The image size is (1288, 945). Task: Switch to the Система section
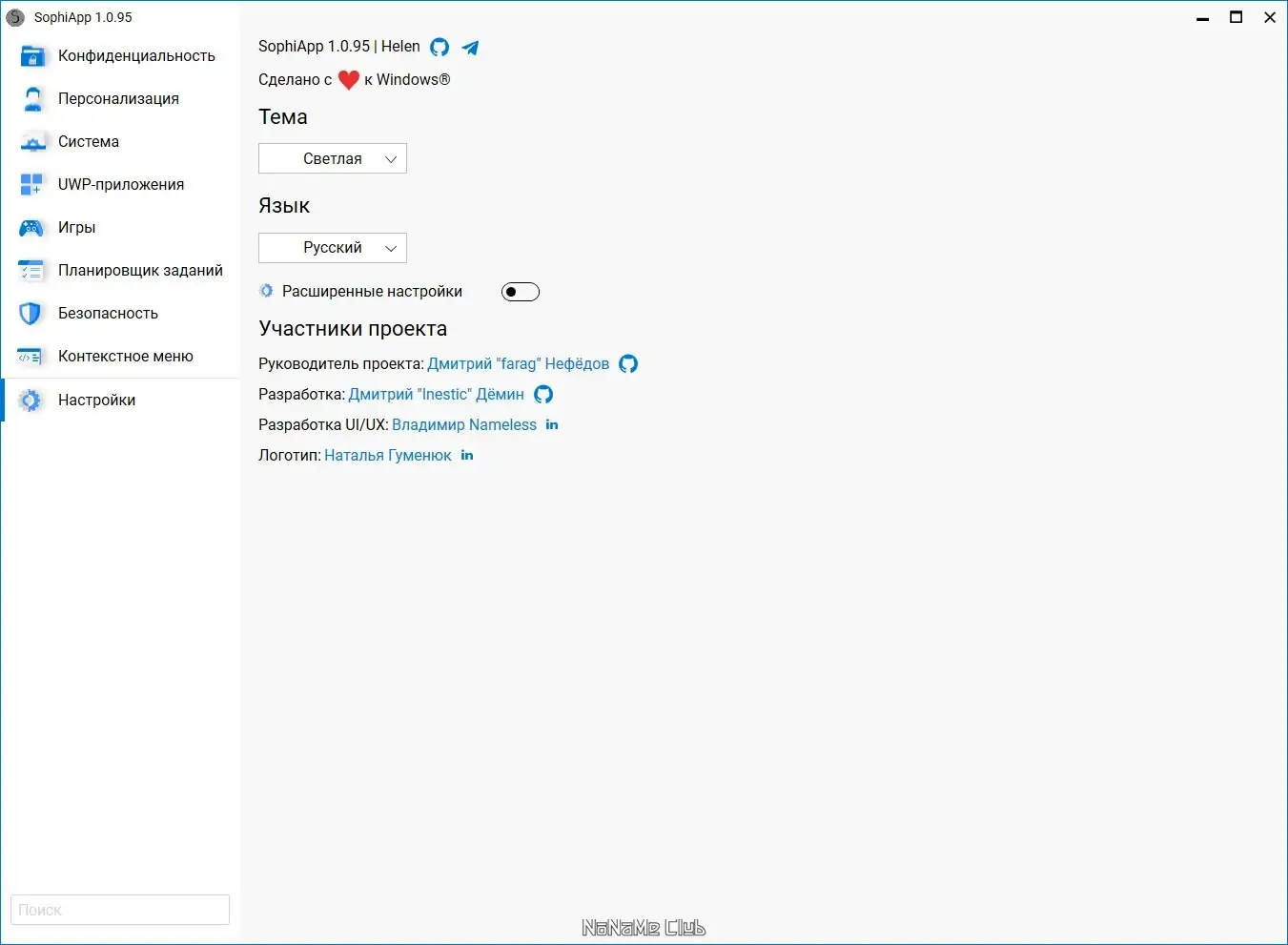[x=120, y=142]
